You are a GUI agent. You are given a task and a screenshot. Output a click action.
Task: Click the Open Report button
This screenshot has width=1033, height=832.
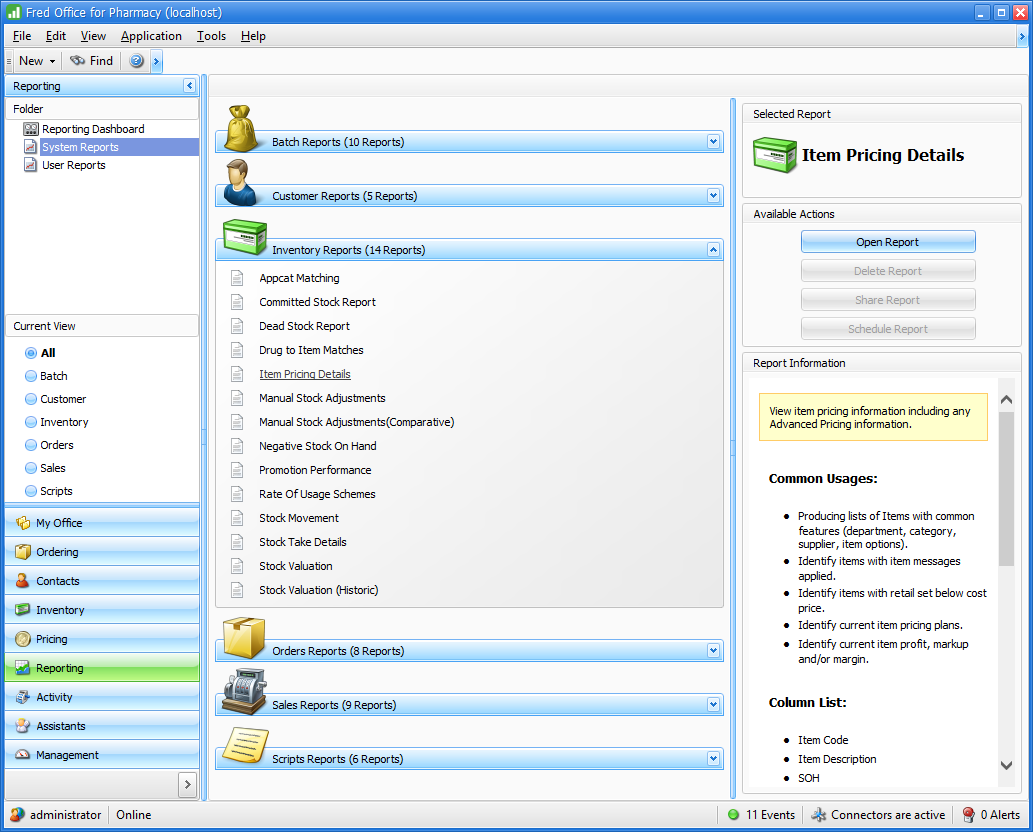(x=887, y=242)
